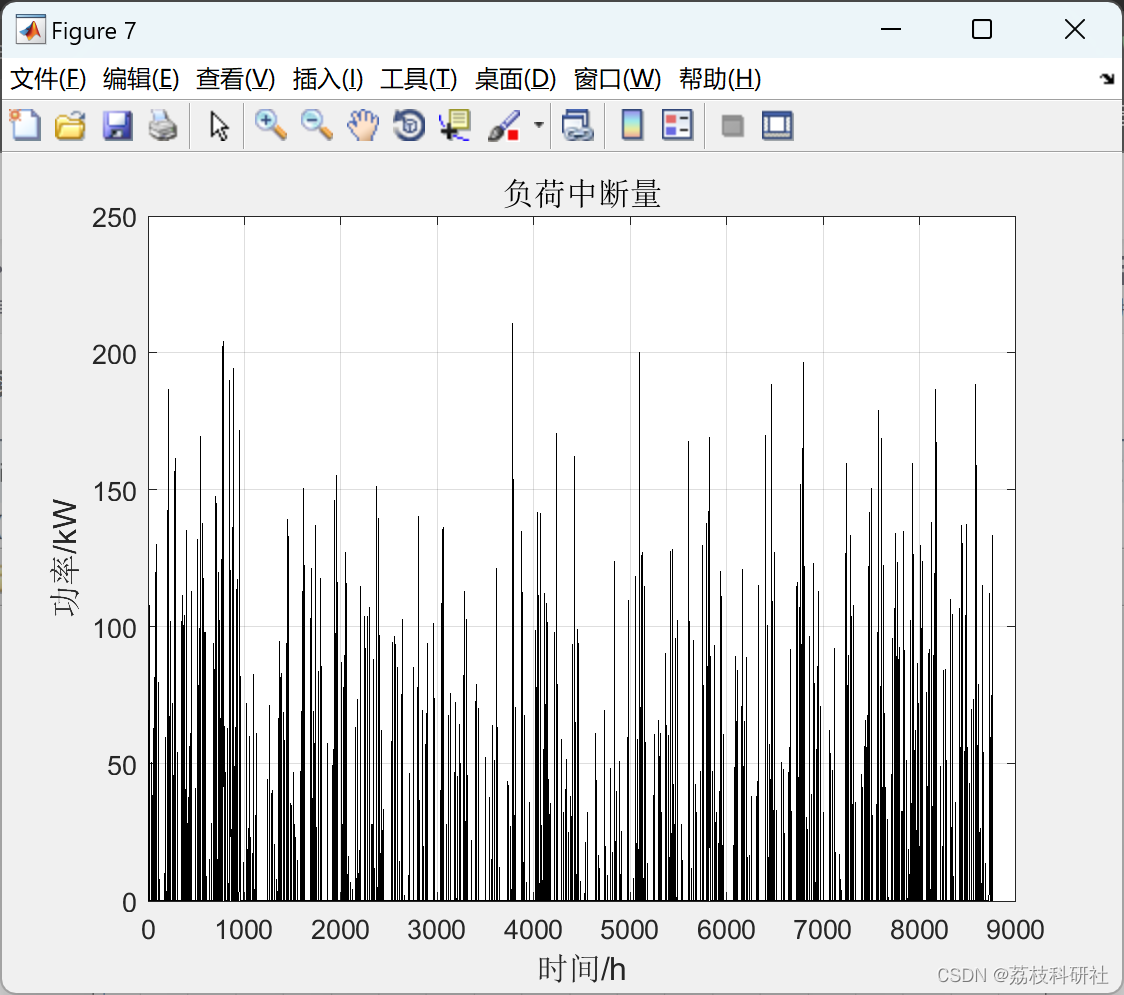Open a file with the folder icon
The image size is (1124, 995).
(70, 125)
